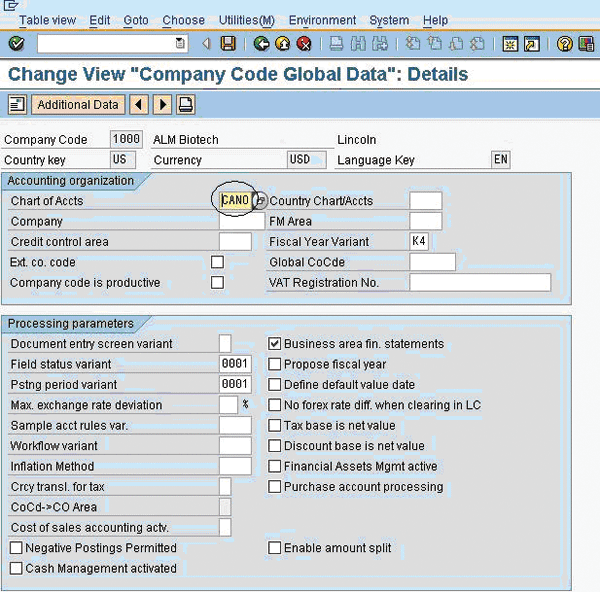Open the Utilities(M) menu
This screenshot has height=592, width=600.
[246, 20]
